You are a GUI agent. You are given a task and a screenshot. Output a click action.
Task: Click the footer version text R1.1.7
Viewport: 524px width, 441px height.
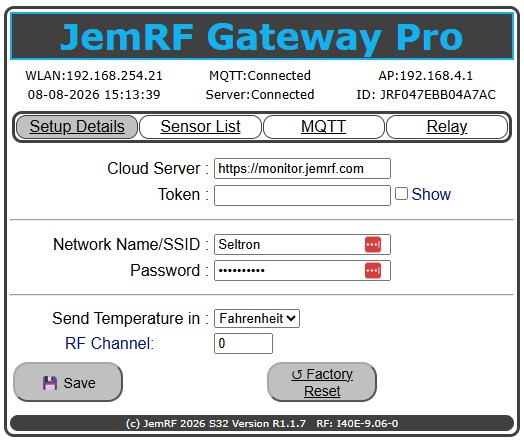[289, 424]
